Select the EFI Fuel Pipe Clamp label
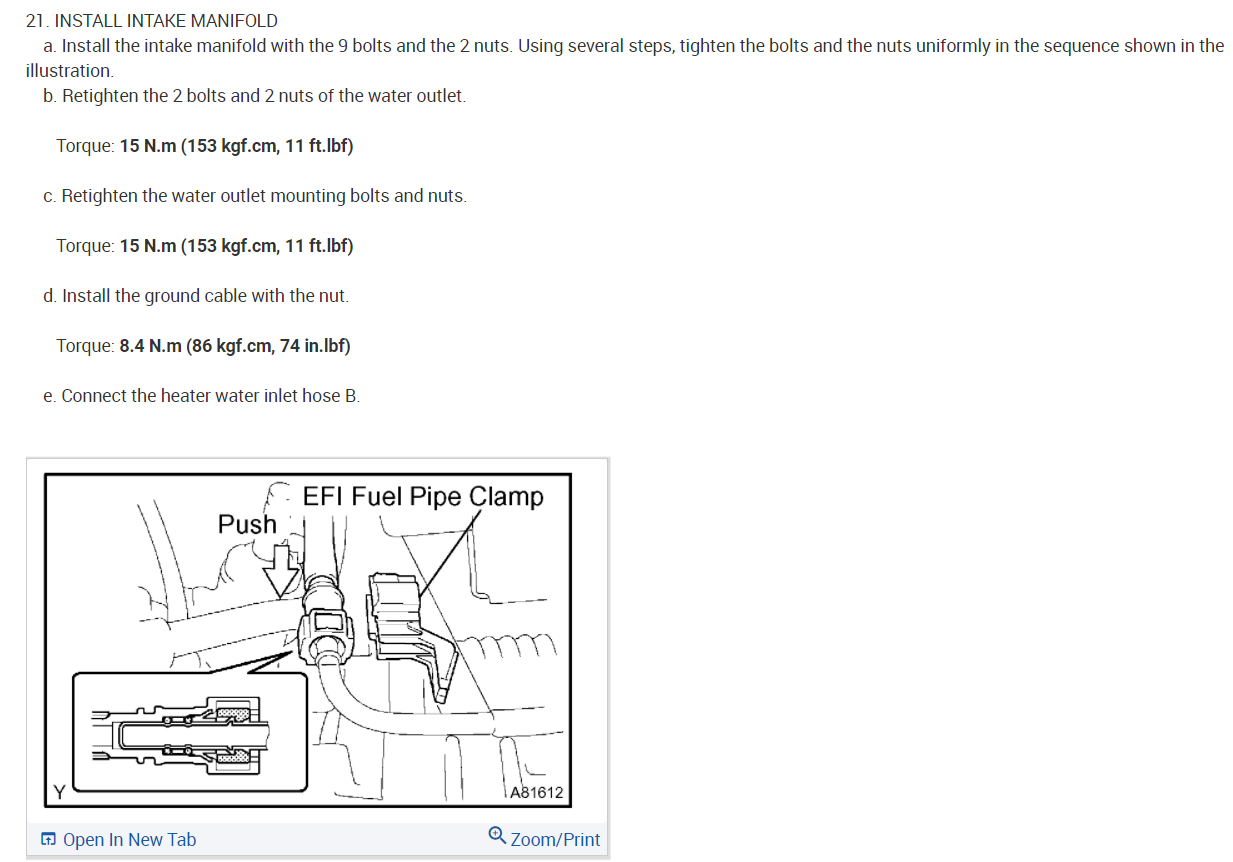 click(423, 497)
